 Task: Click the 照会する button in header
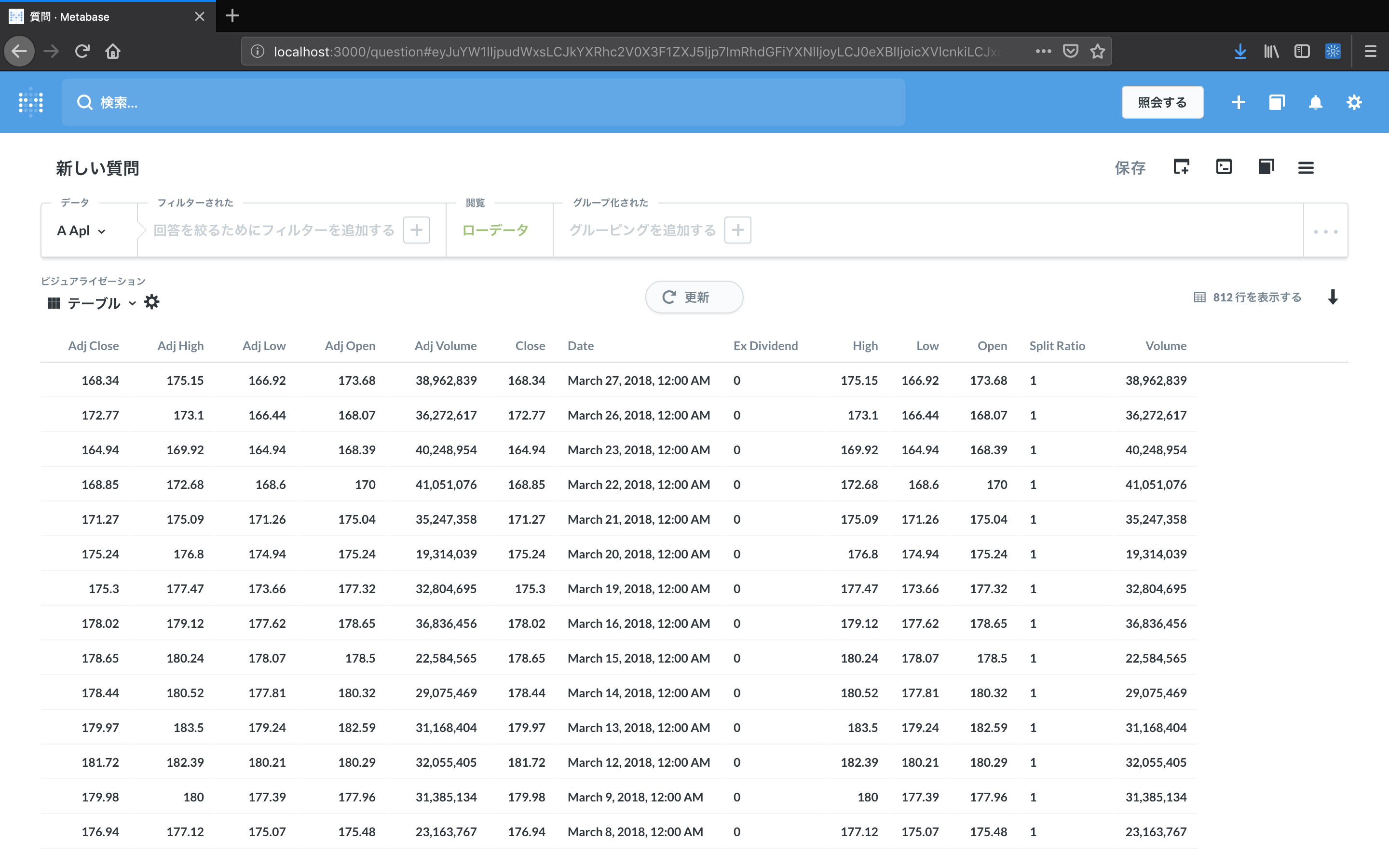pos(1162,103)
